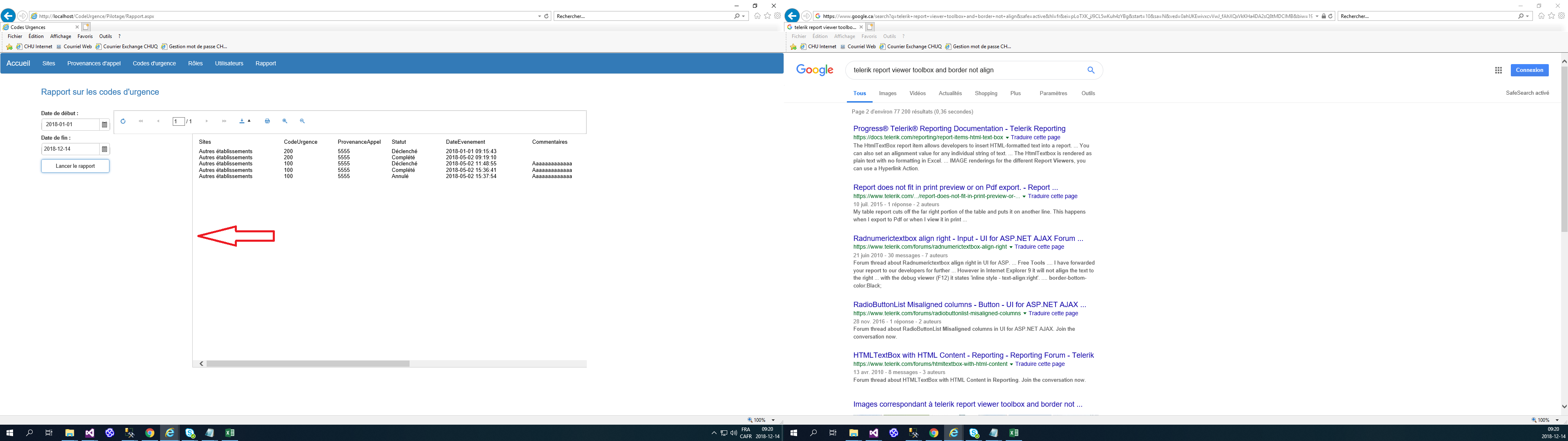
Task: Zoom in on the report
Action: [x=285, y=121]
